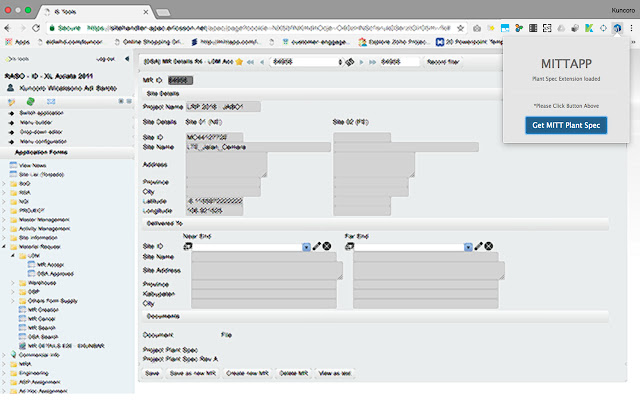Open Menu configuration
Screen dimensions: 640x400
point(43,141)
